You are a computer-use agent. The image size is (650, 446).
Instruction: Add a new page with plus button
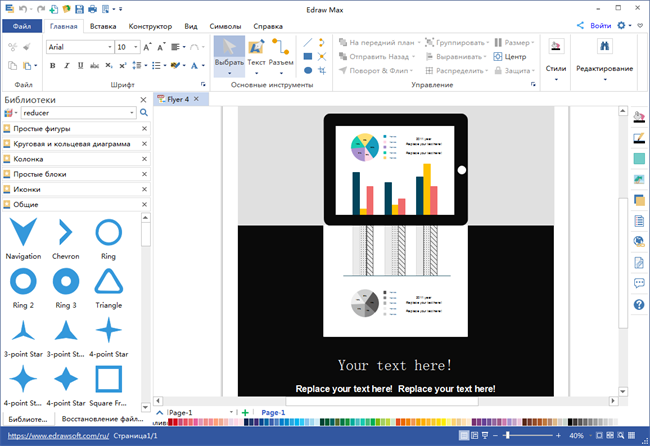(245, 412)
